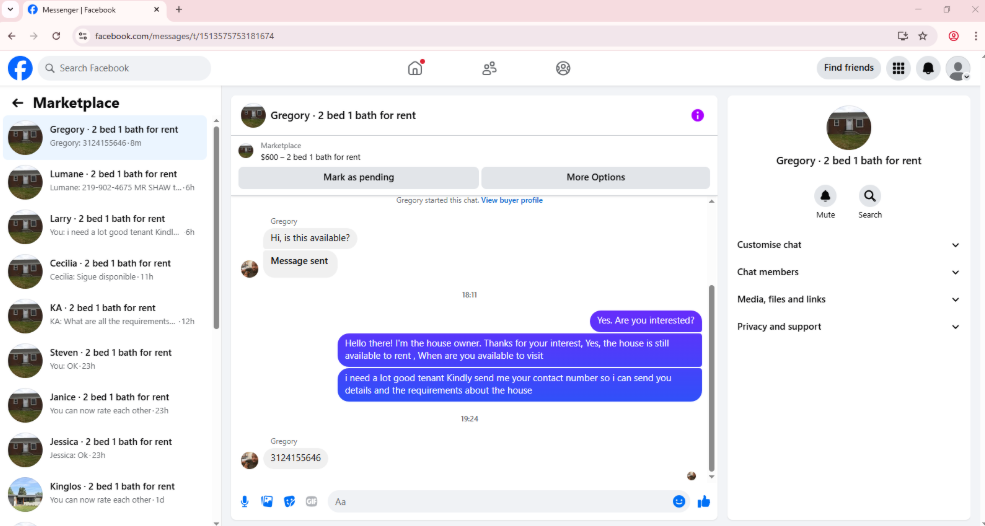Open Jessica's 2 bed 1 bath chat
The width and height of the screenshot is (985, 526).
105,450
